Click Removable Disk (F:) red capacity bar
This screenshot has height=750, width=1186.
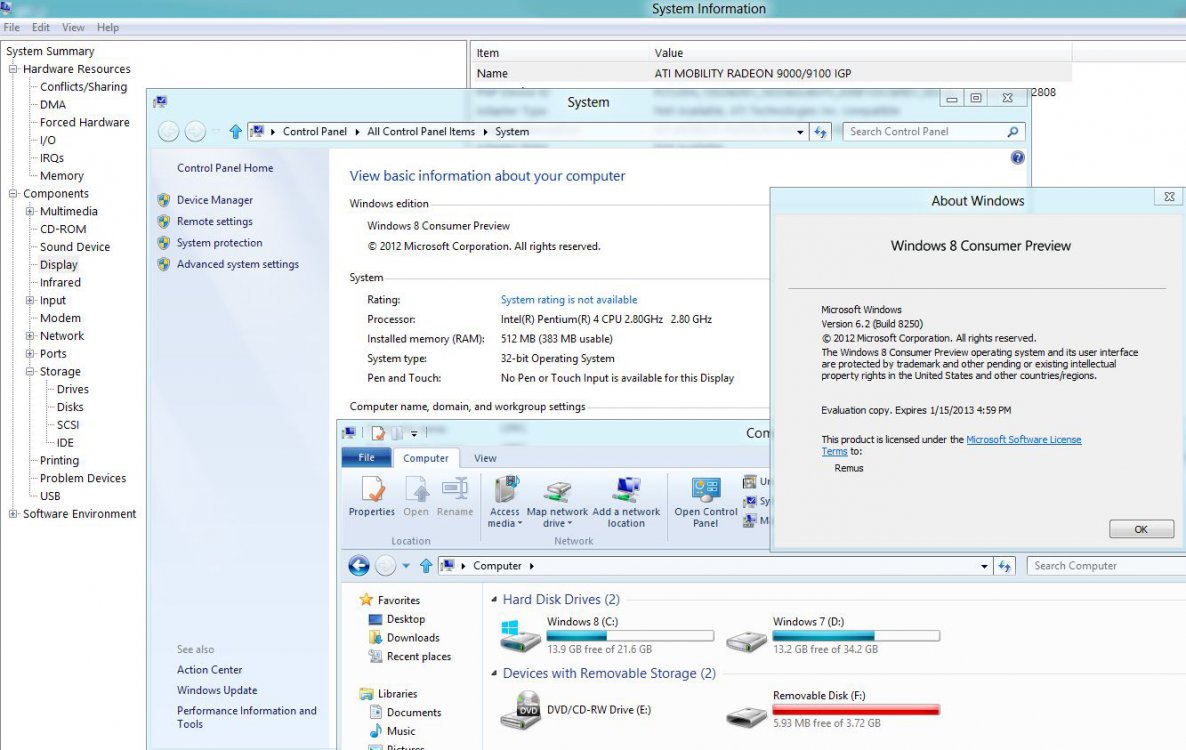point(856,710)
